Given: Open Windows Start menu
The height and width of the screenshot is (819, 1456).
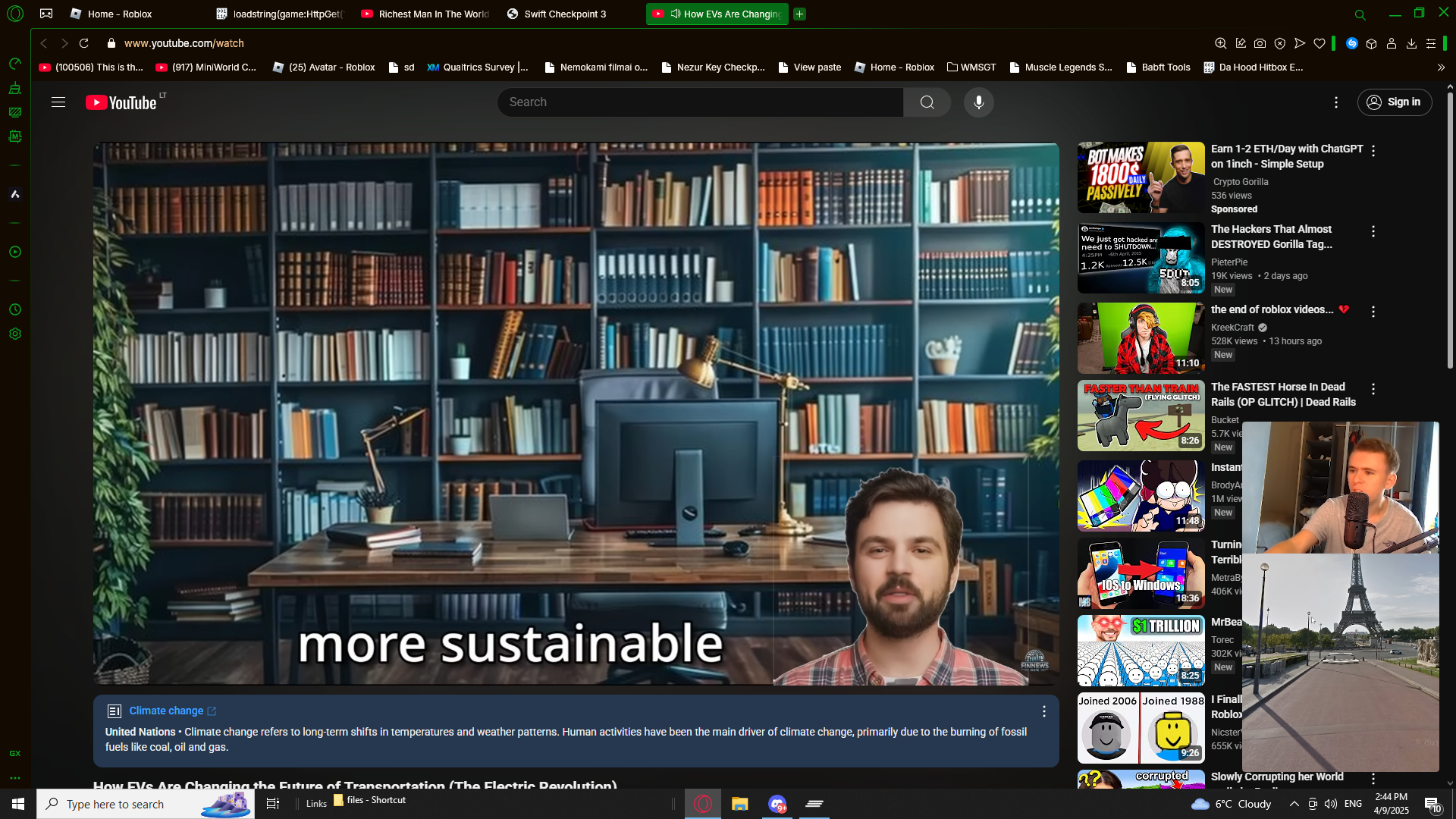Looking at the screenshot, I should tap(18, 804).
